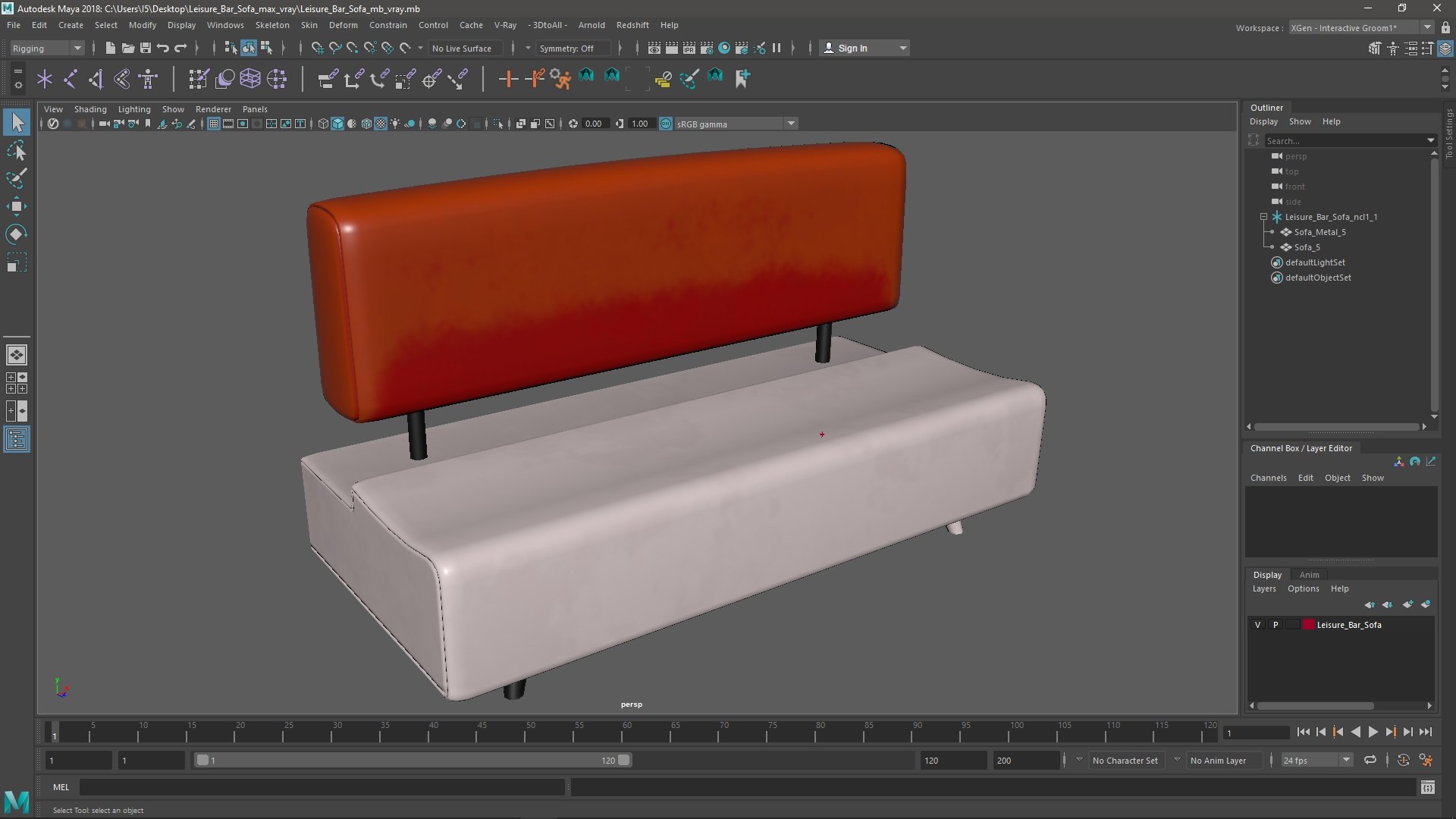Click the HumanIK skeleton shelf icon
The height and width of the screenshot is (819, 1456).
pos(148,78)
